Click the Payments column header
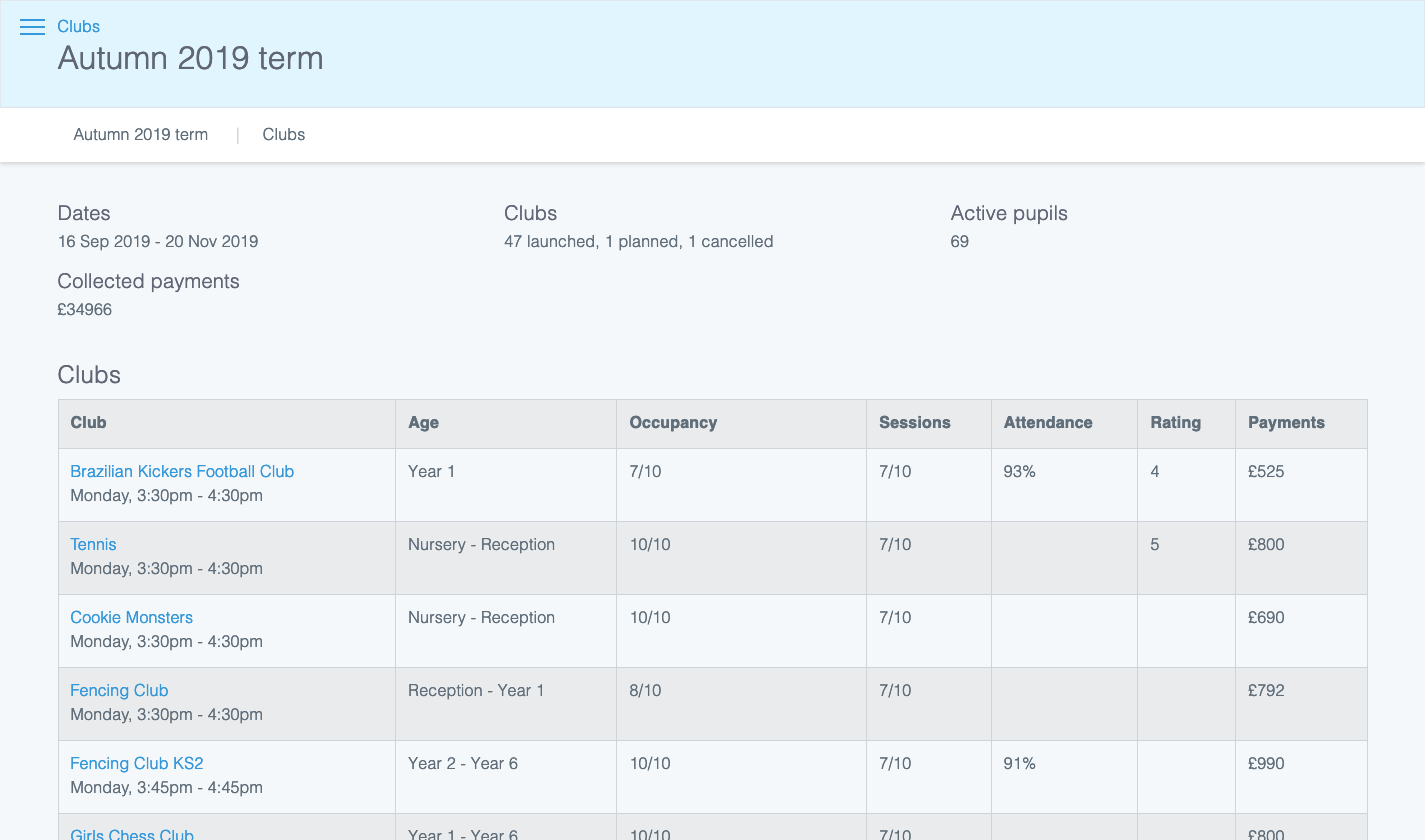This screenshot has height=840, width=1425. coord(1286,423)
